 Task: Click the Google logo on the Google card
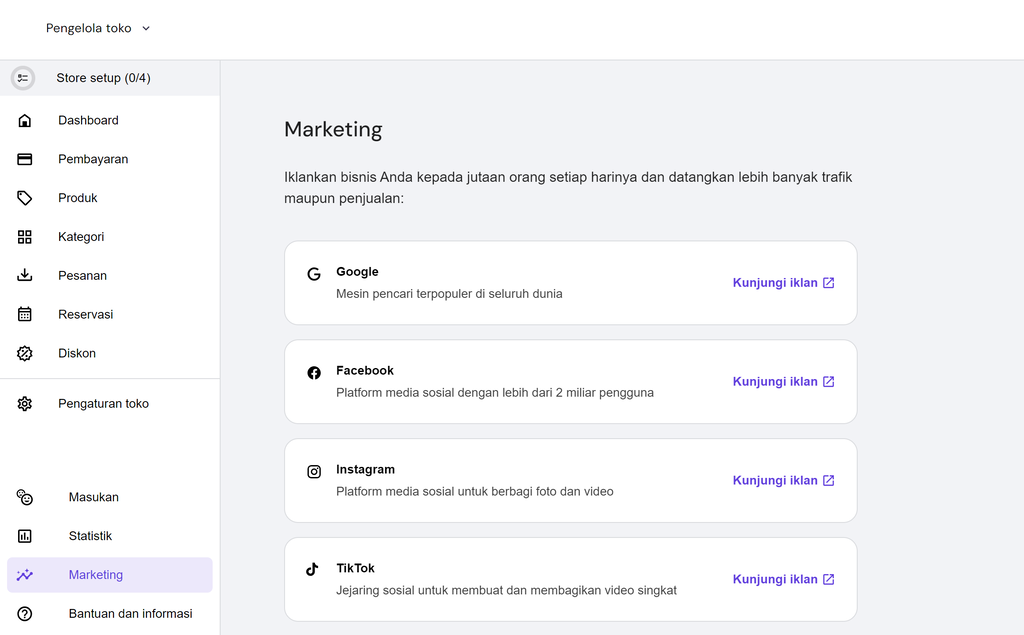(313, 273)
